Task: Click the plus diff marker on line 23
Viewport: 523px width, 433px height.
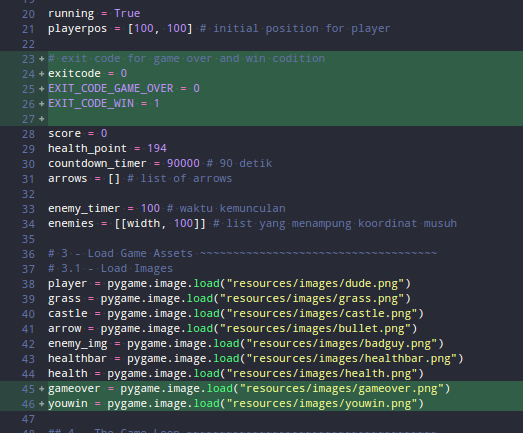Action: (42, 59)
